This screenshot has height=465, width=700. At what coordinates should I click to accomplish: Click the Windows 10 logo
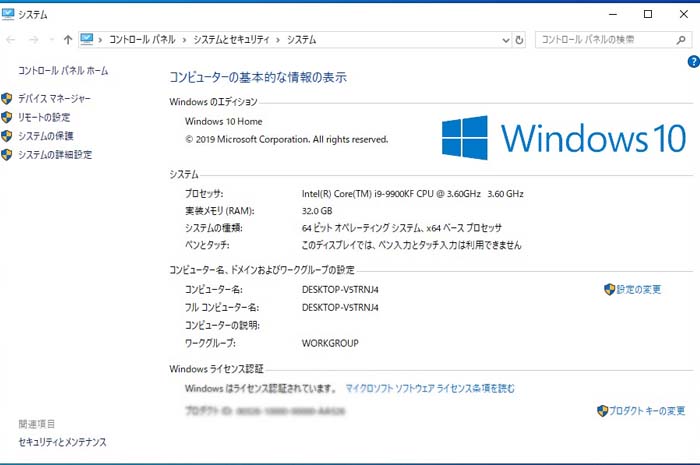(x=563, y=138)
